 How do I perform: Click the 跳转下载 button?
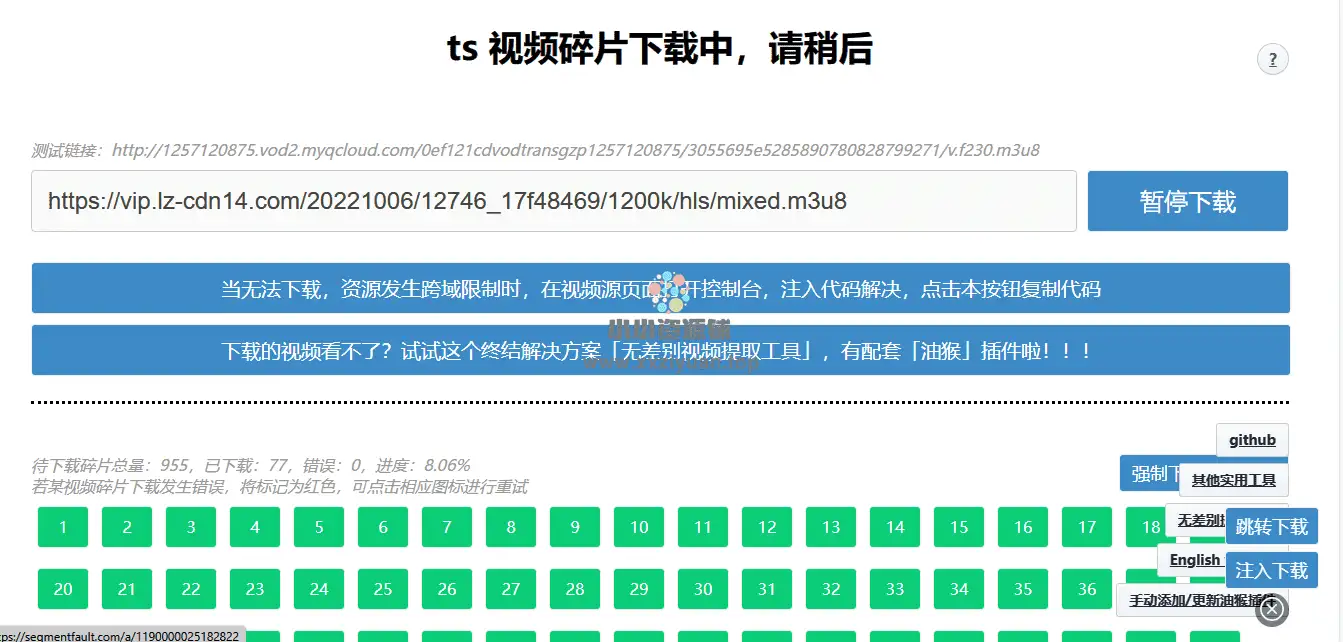click(1271, 527)
